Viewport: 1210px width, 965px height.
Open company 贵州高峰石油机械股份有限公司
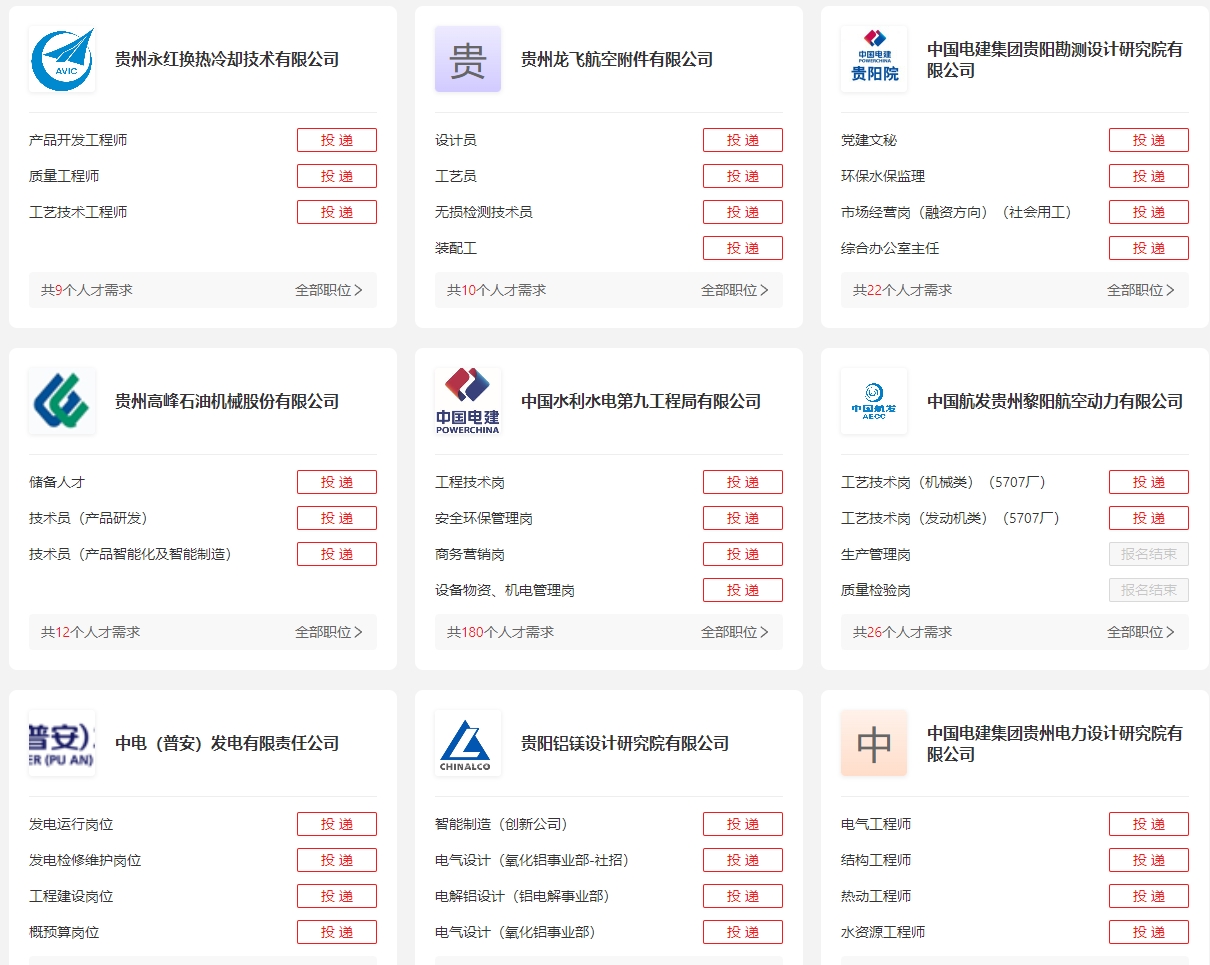pyautogui.click(x=227, y=402)
